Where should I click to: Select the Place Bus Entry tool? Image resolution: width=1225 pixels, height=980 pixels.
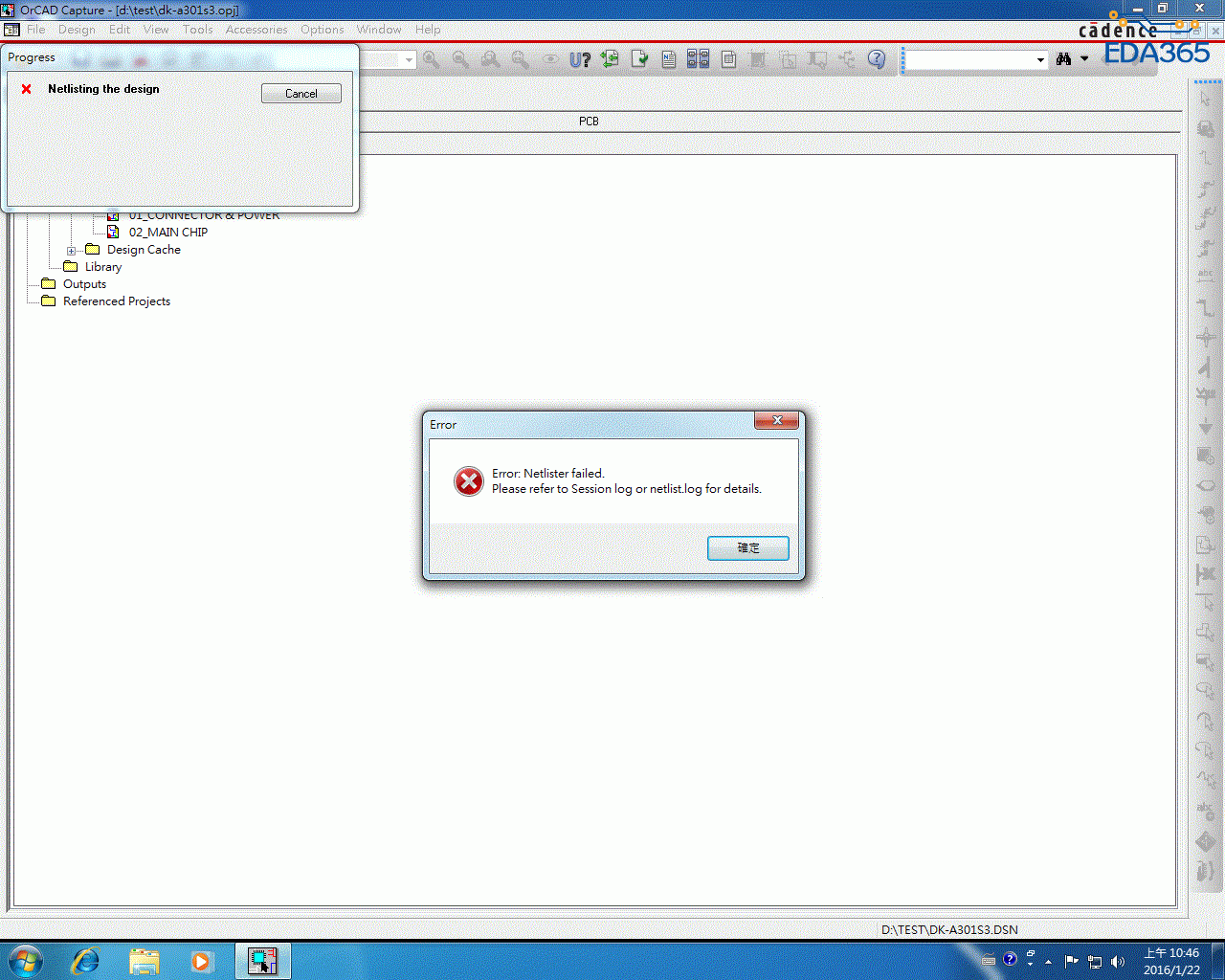coord(1206,367)
